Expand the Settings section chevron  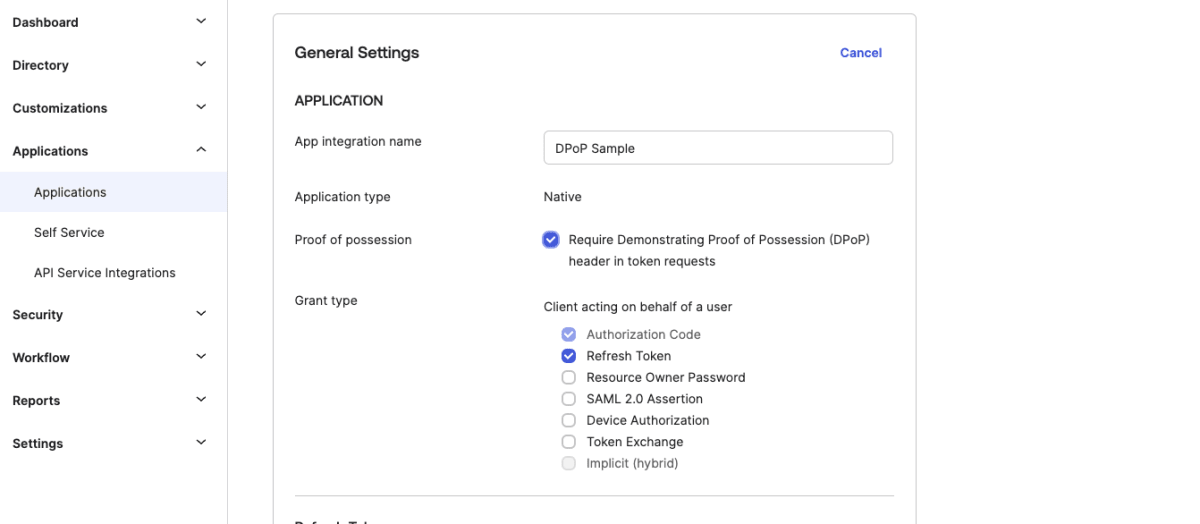pos(201,443)
